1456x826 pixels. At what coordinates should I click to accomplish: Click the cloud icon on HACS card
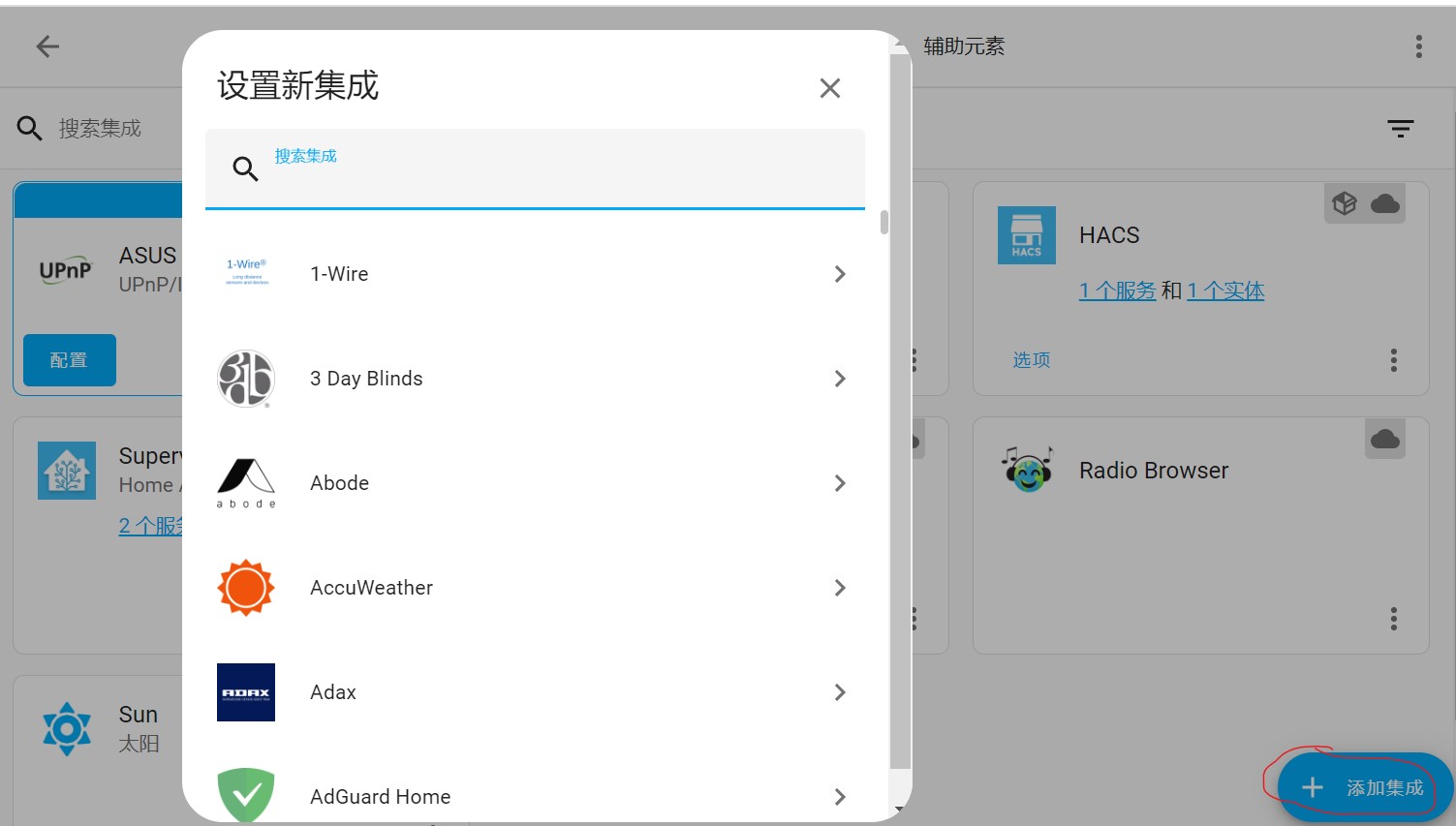pyautogui.click(x=1385, y=203)
